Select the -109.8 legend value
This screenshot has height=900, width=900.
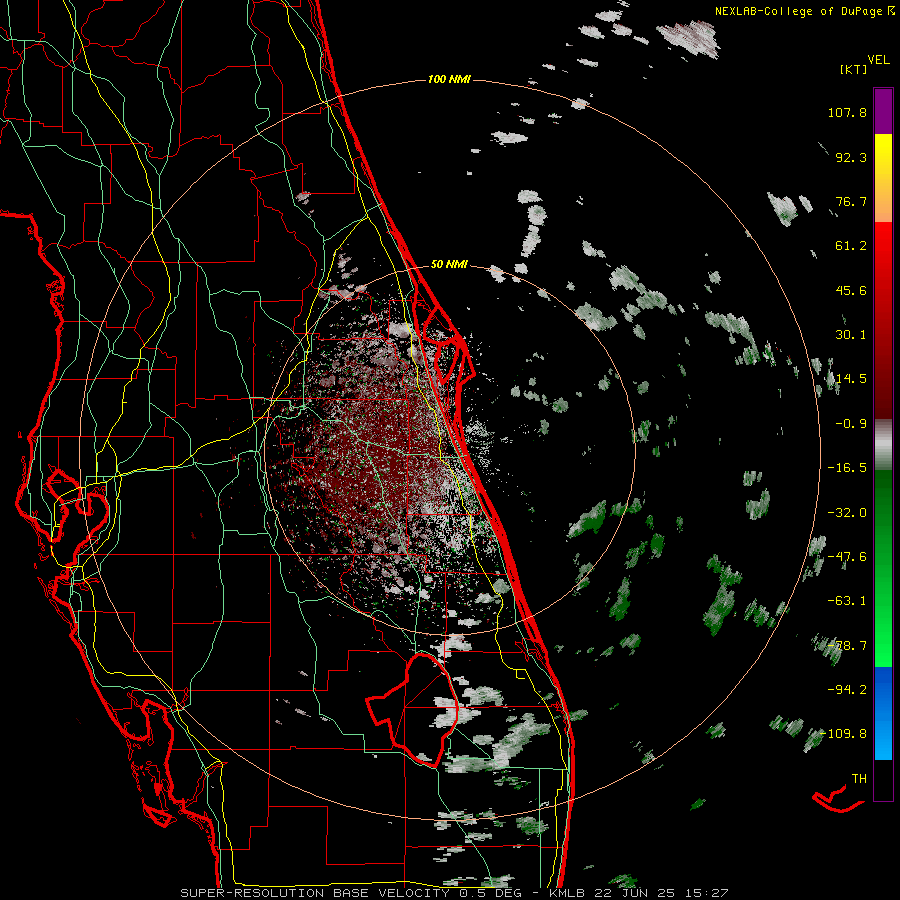843,734
